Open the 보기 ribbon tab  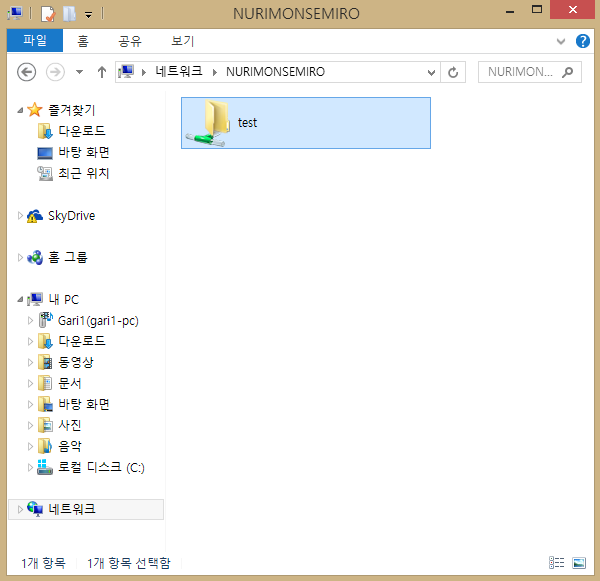coord(183,41)
